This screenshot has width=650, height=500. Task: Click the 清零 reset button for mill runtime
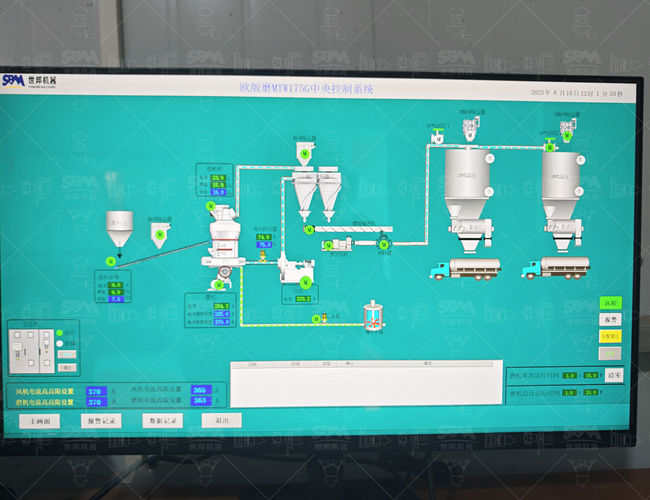(x=615, y=376)
